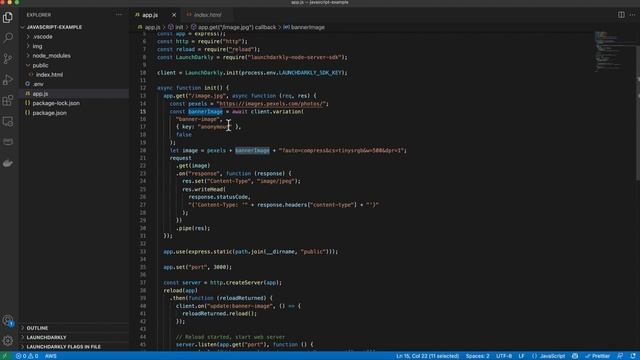640x360 pixels.
Task: Collapse the JAVASCRIPT-EXAMPLE root folder
Action: [54, 27]
